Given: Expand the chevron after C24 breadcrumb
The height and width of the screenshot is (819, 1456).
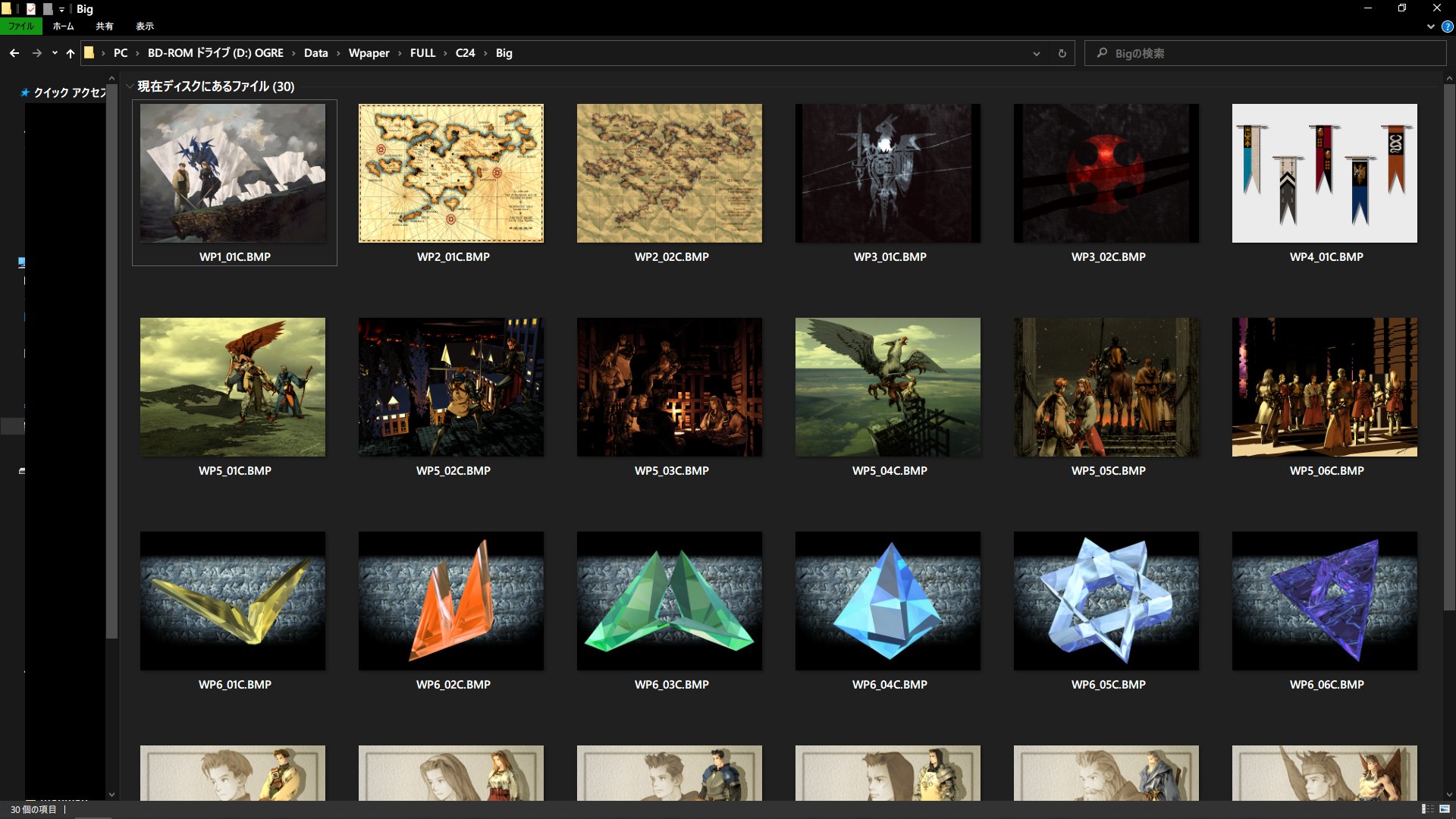Looking at the screenshot, I should click(485, 53).
